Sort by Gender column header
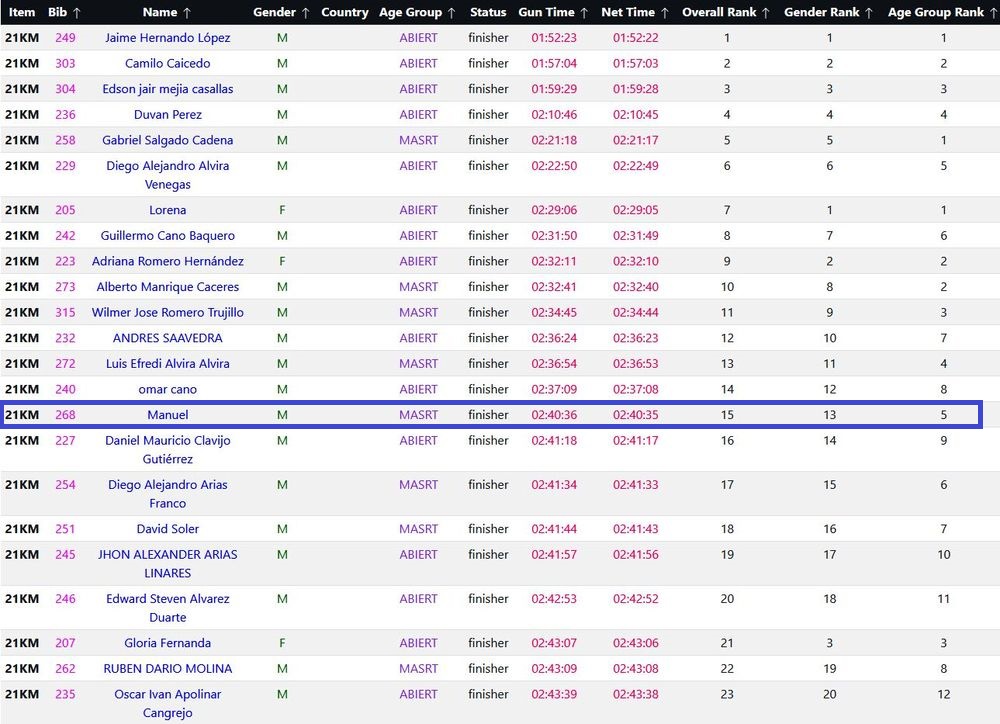1000x724 pixels. 281,12
